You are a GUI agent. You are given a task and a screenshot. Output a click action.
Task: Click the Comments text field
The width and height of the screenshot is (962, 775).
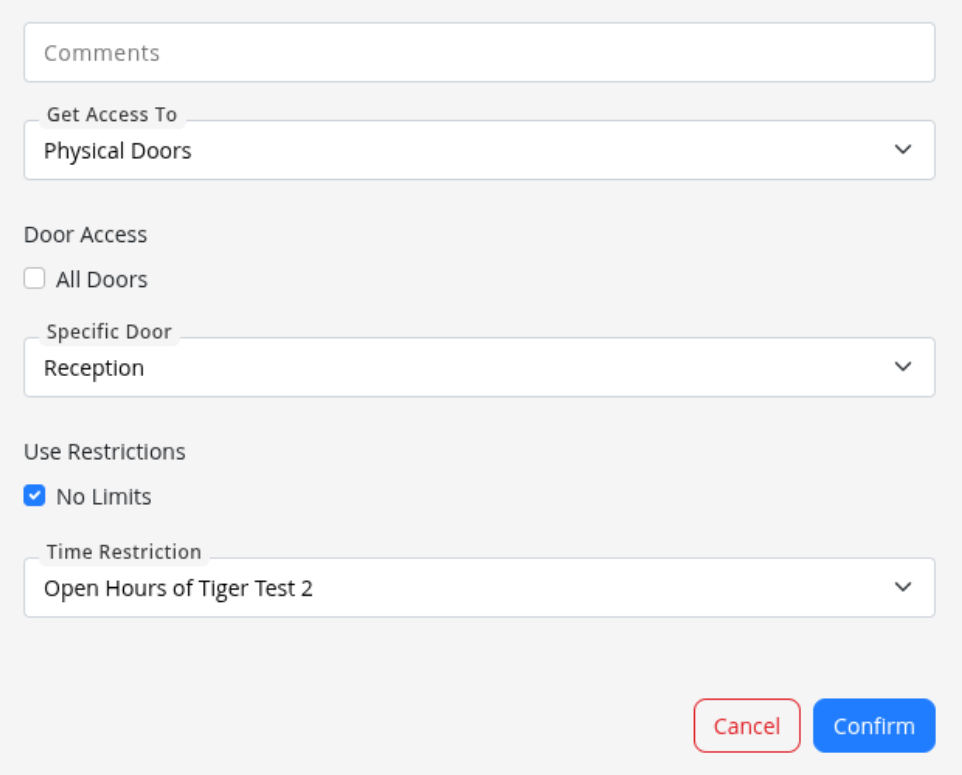pos(479,53)
